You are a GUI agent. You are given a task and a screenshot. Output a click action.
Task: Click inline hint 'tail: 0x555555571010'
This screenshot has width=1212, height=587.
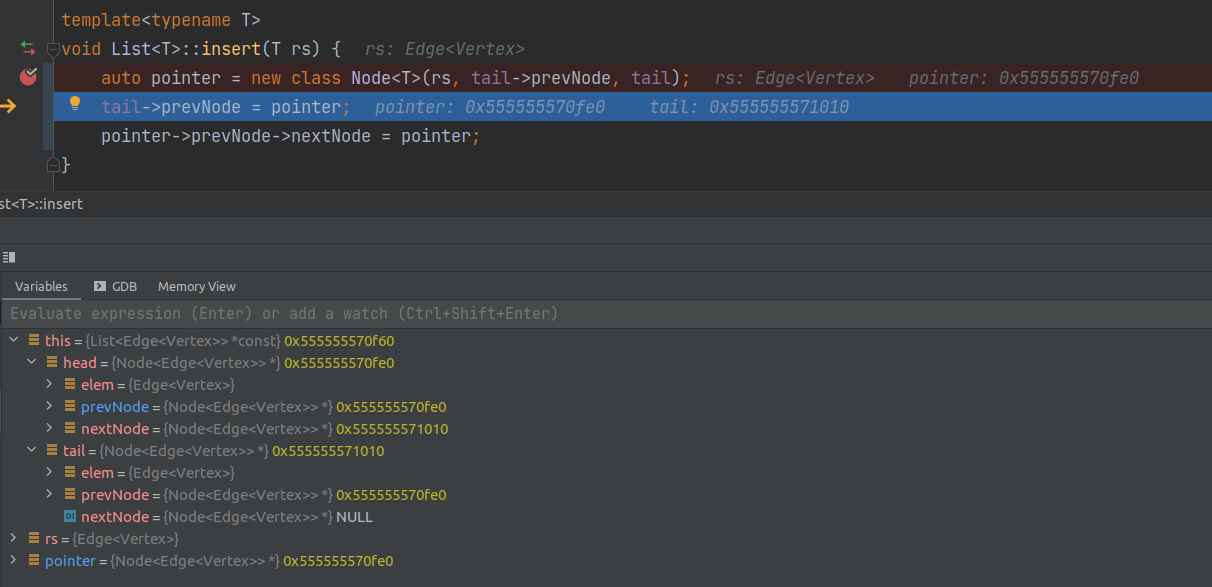click(x=749, y=106)
